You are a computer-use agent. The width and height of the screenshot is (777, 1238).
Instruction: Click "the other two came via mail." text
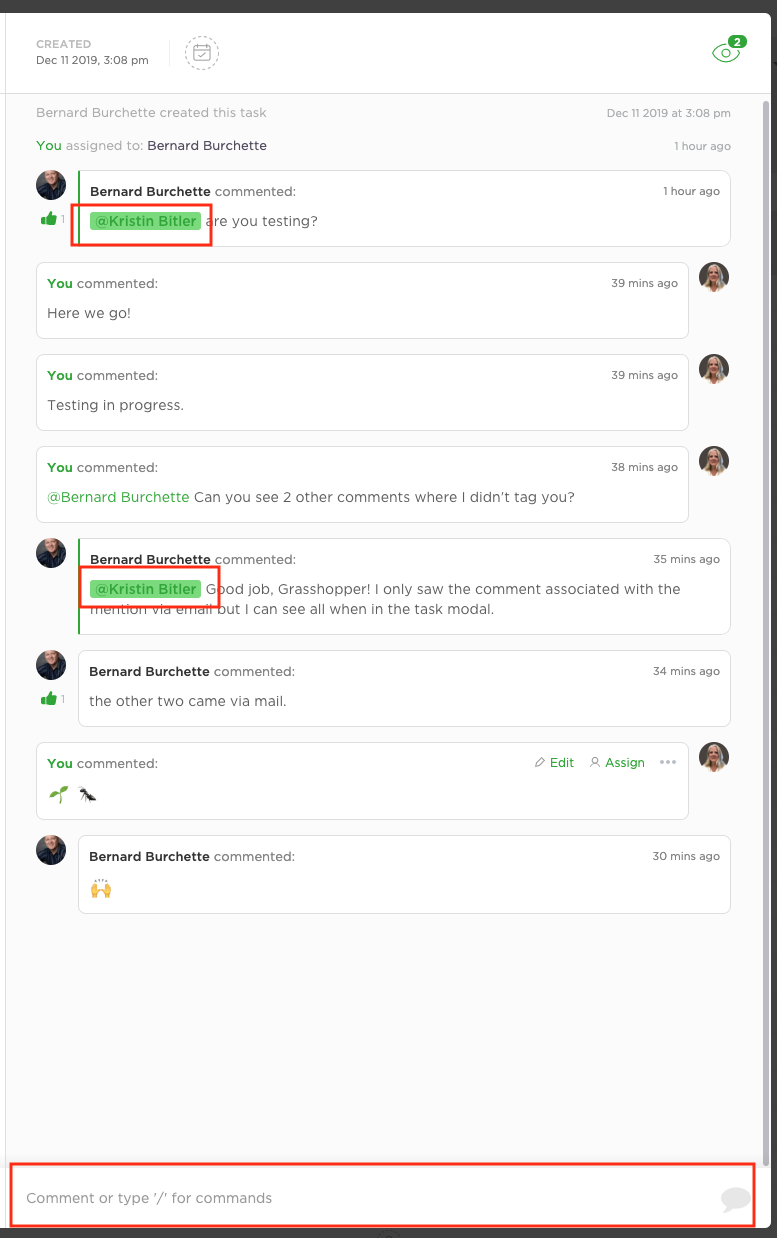point(188,701)
